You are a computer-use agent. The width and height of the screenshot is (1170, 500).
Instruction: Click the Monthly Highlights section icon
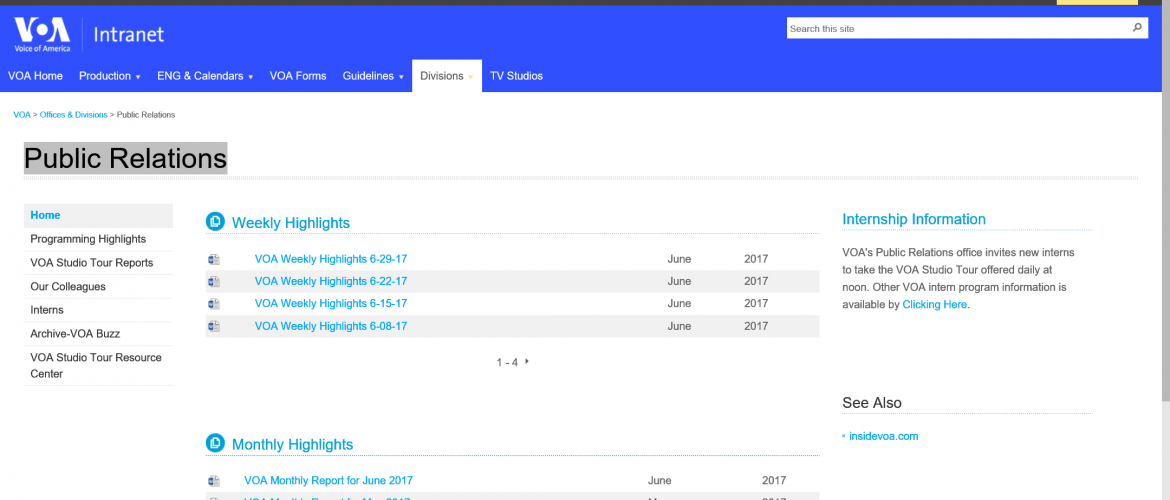tap(215, 443)
